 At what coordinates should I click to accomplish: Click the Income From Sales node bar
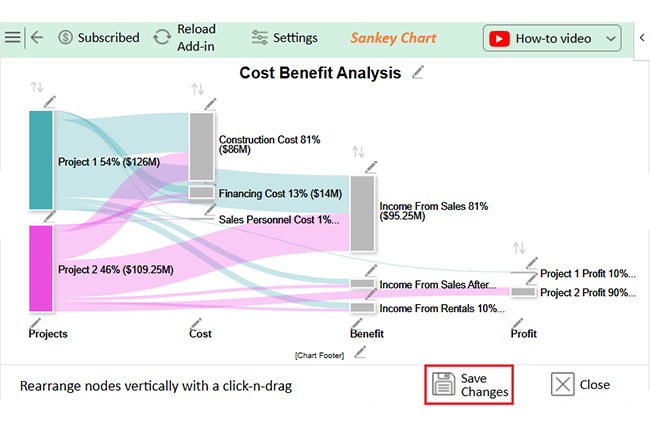pyautogui.click(x=362, y=213)
